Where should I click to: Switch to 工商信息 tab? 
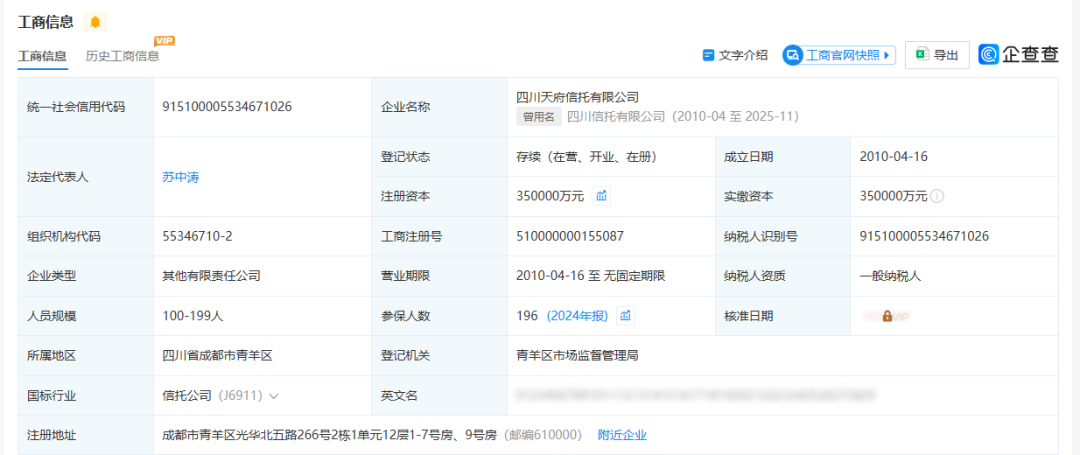(x=42, y=56)
